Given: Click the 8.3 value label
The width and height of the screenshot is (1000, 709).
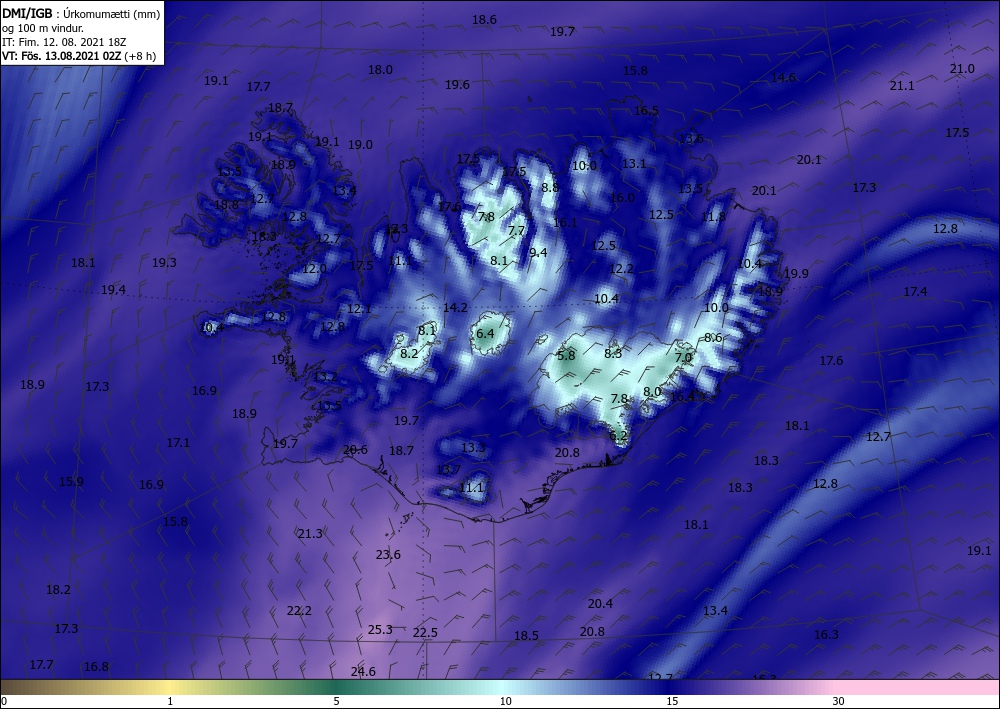Looking at the screenshot, I should [x=614, y=353].
